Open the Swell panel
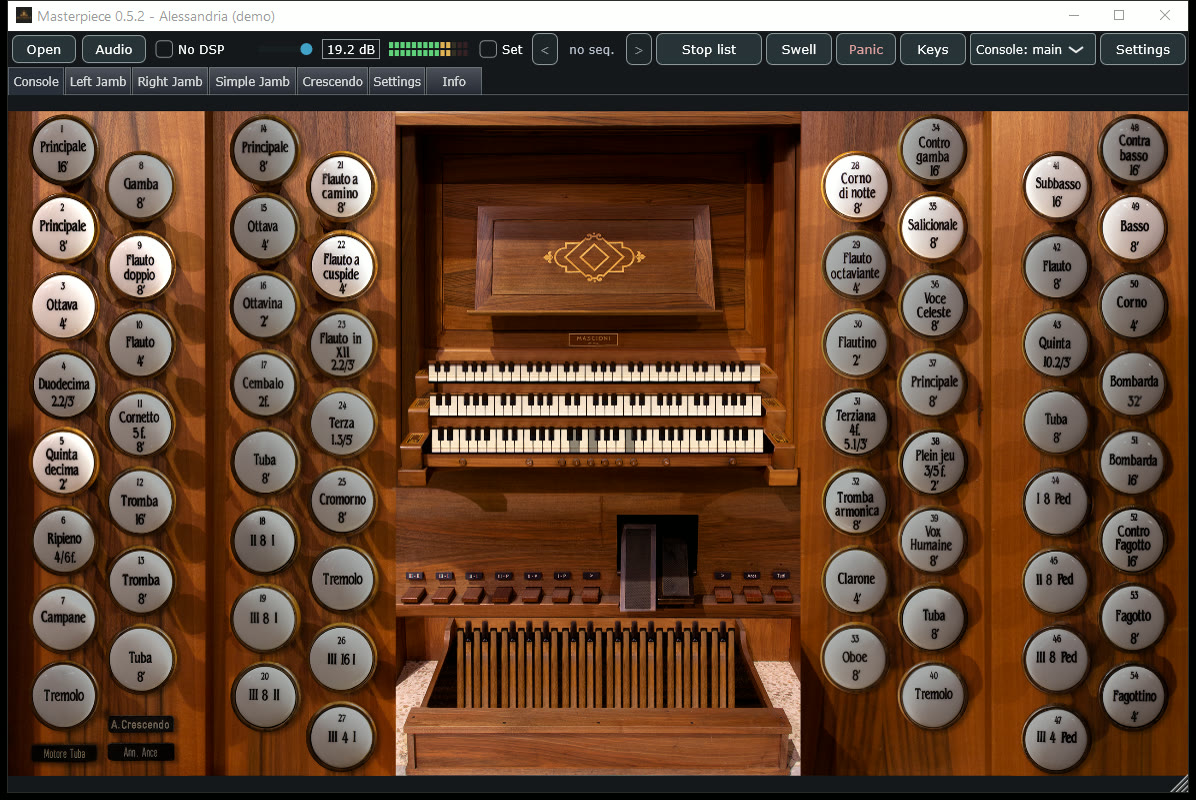1196x800 pixels. pos(799,50)
